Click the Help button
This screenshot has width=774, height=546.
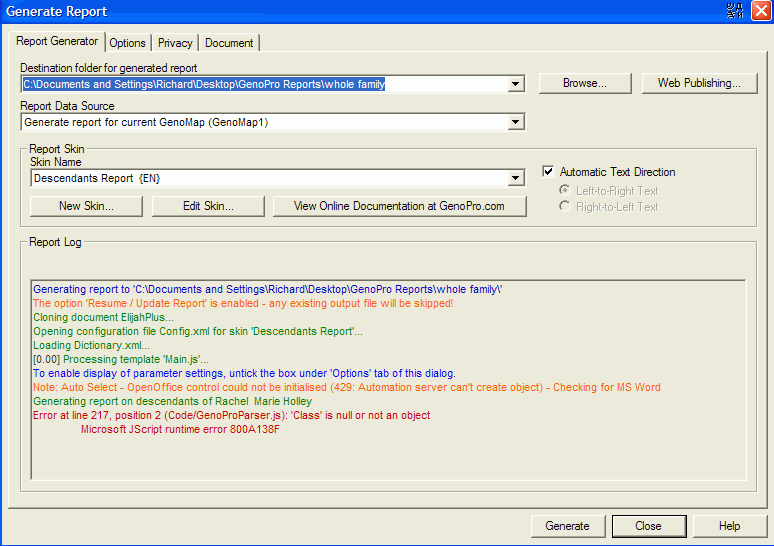(729, 526)
